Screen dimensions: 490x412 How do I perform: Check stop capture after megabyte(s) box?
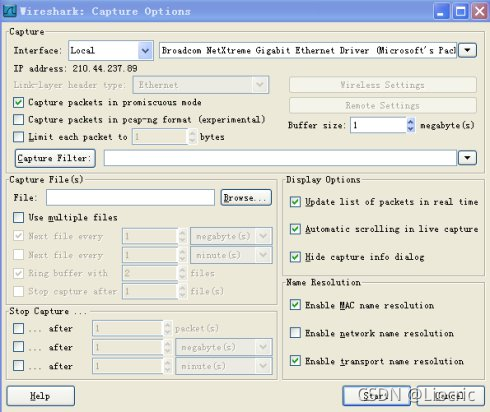[18, 347]
